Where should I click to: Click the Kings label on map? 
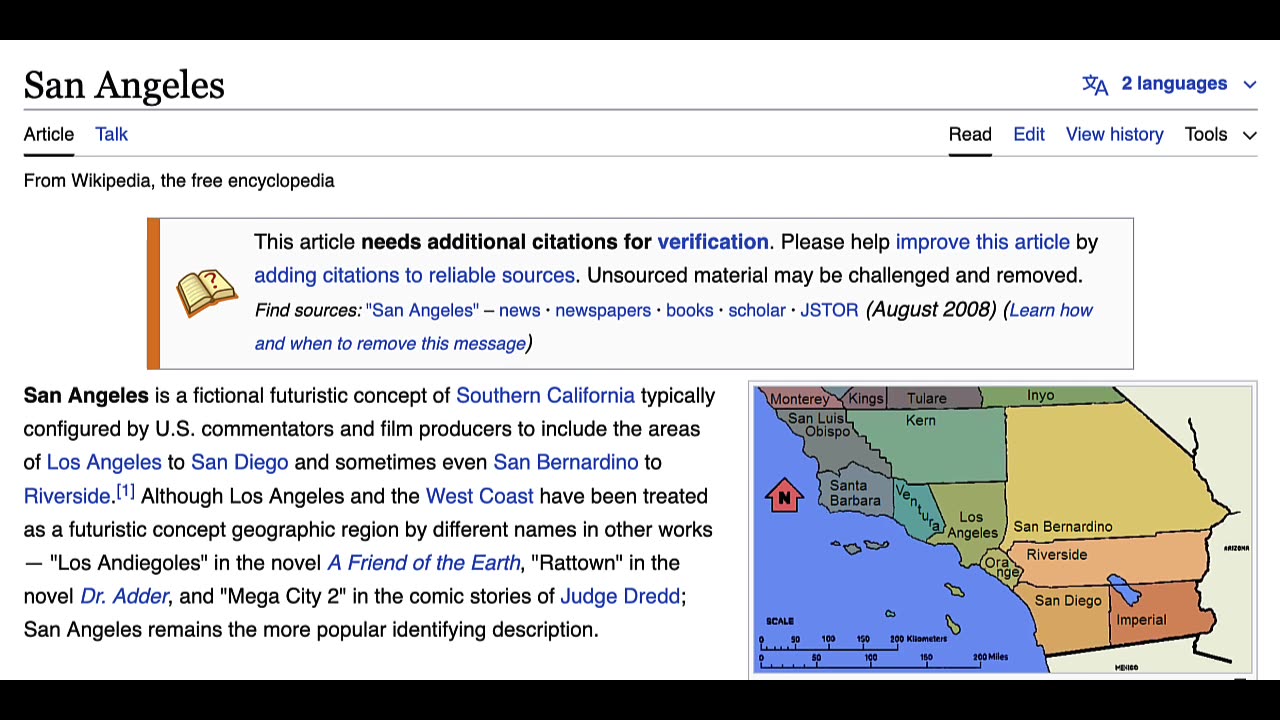point(866,398)
